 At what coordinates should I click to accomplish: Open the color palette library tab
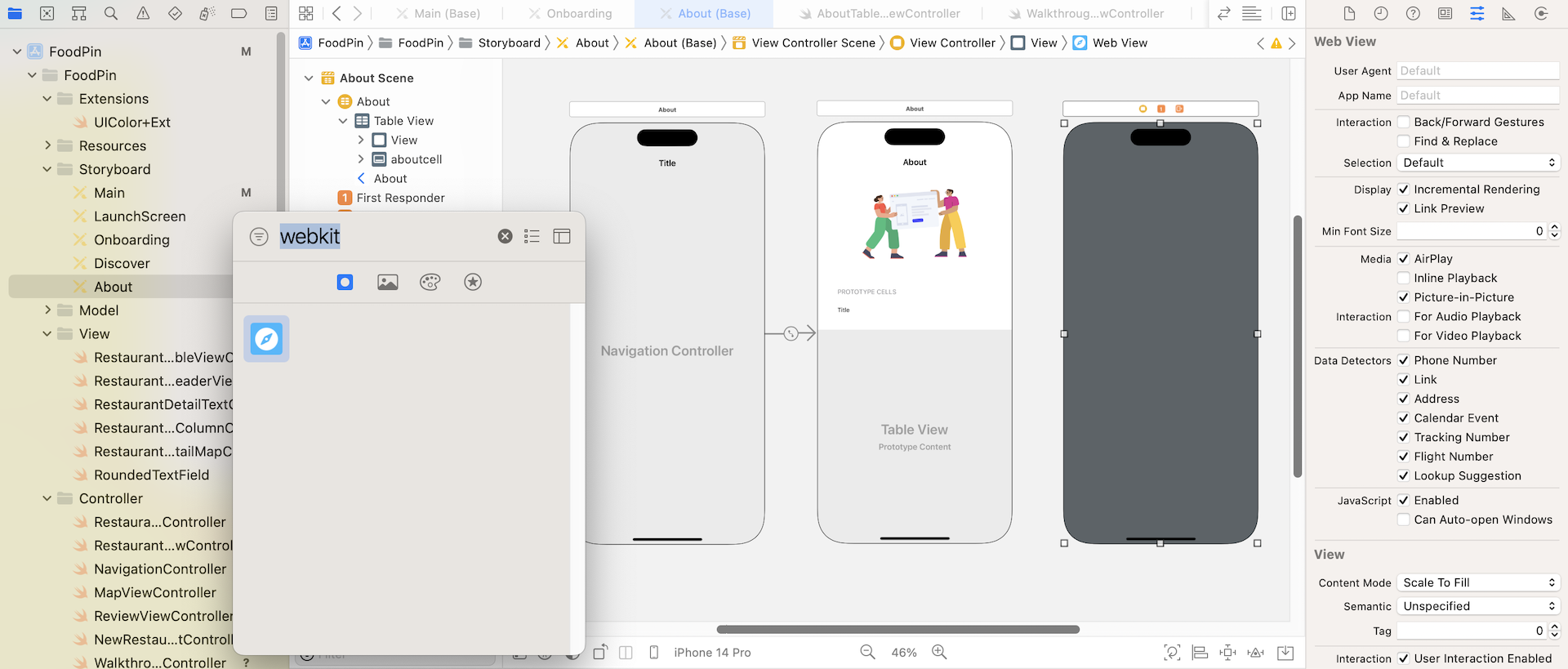pos(430,283)
